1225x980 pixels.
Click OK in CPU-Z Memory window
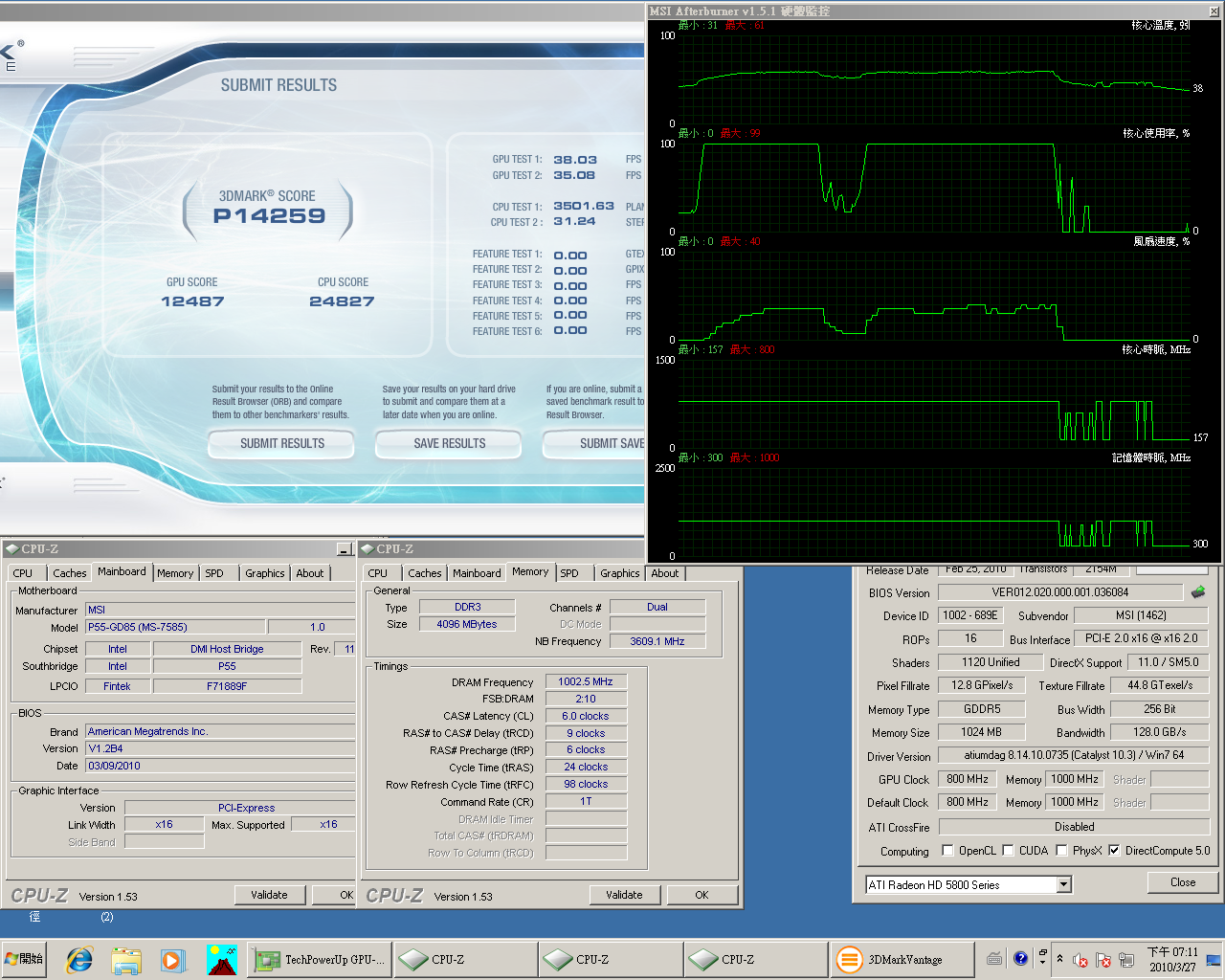(702, 895)
